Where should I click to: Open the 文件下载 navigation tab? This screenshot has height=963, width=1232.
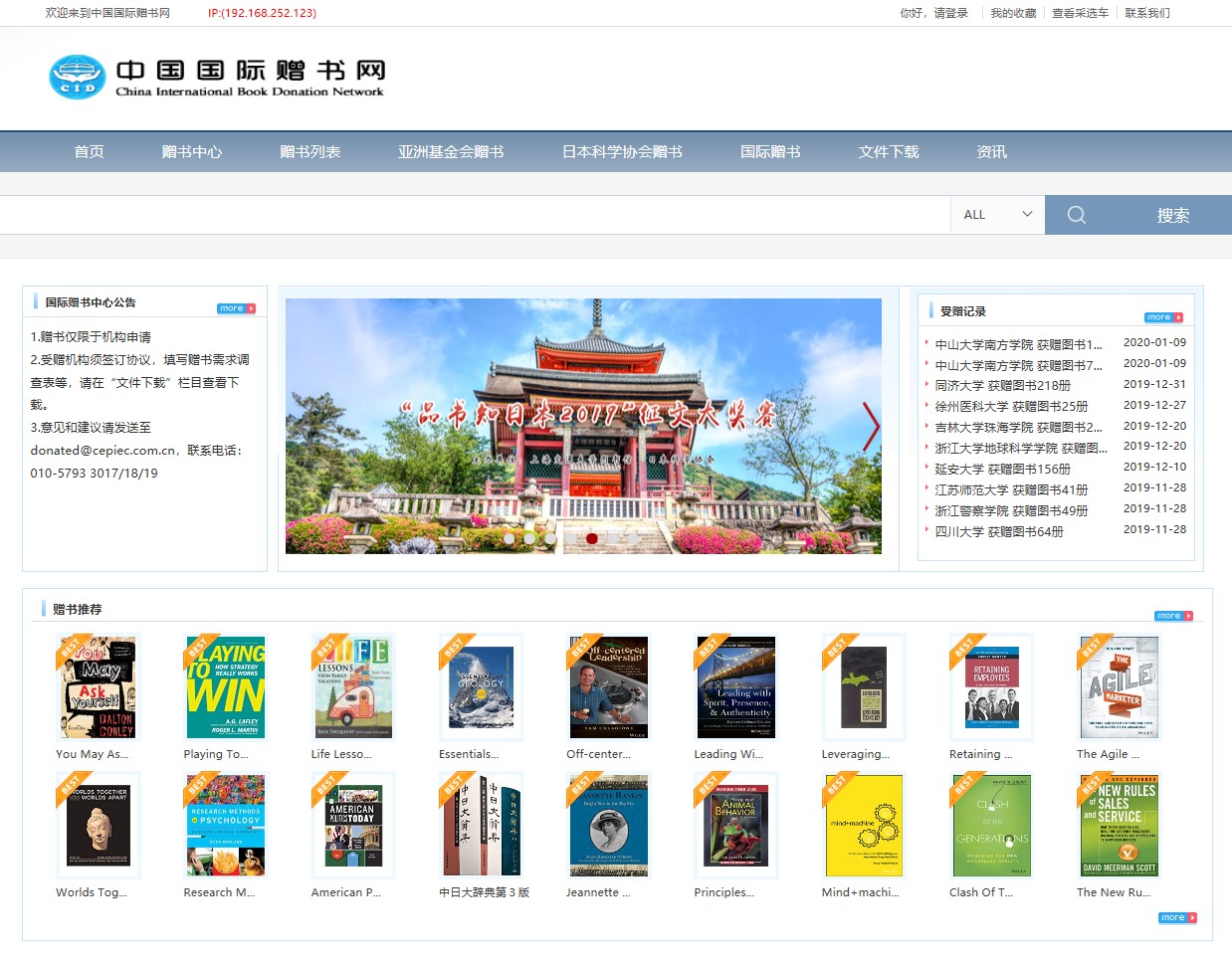pyautogui.click(x=889, y=152)
